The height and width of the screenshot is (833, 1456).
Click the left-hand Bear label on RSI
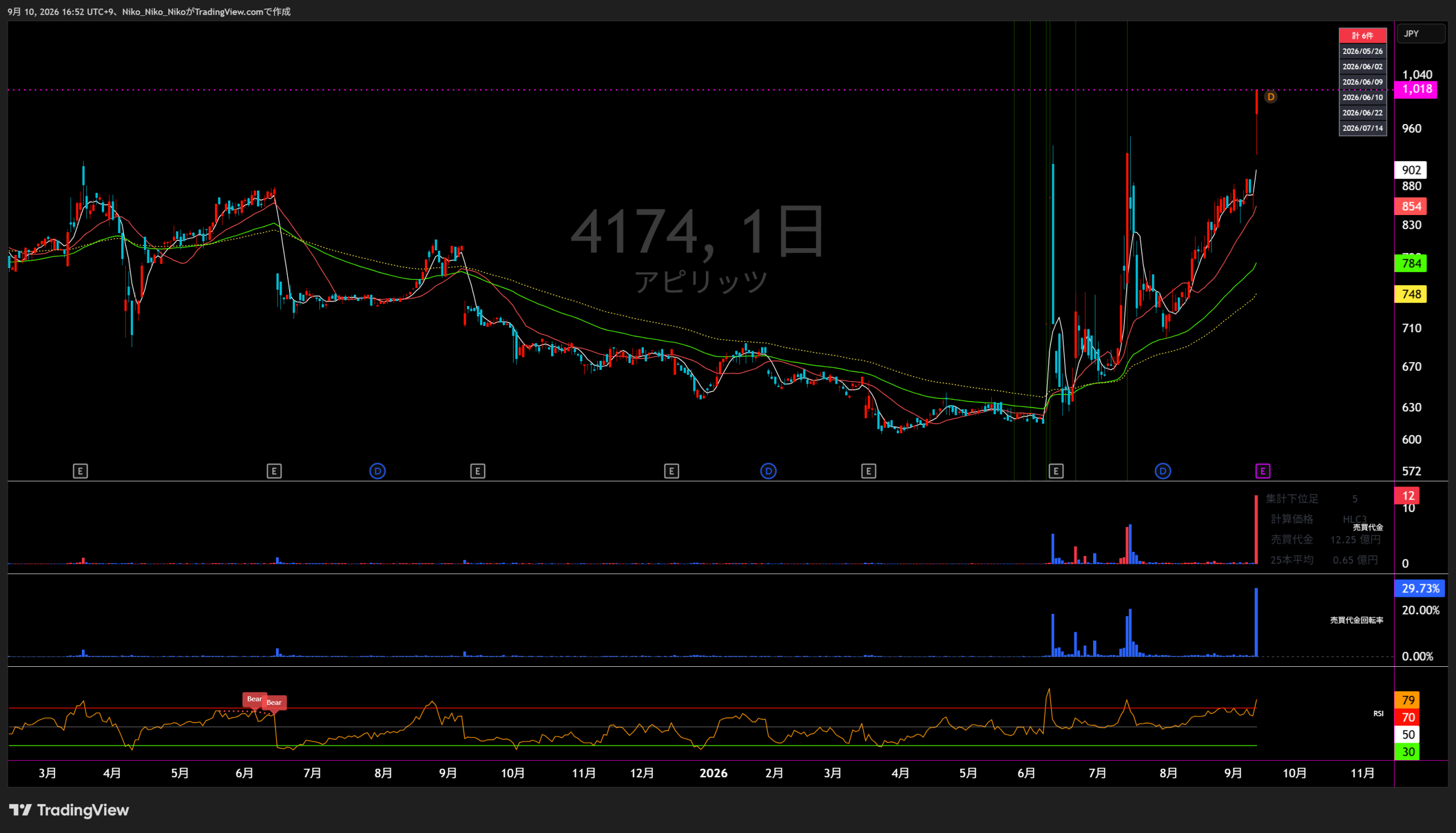254,699
